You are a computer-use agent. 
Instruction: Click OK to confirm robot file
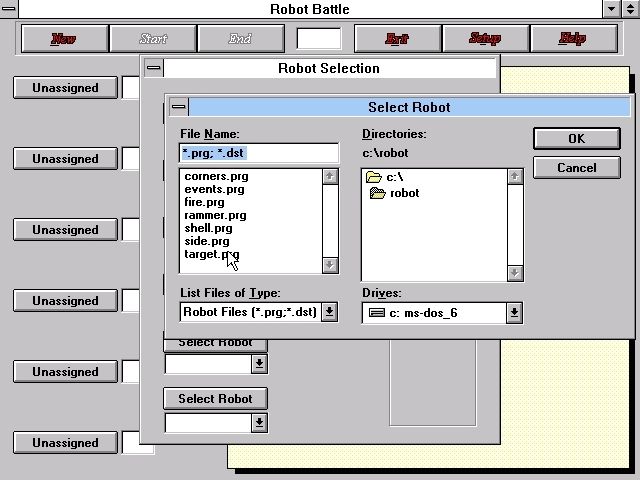point(576,138)
